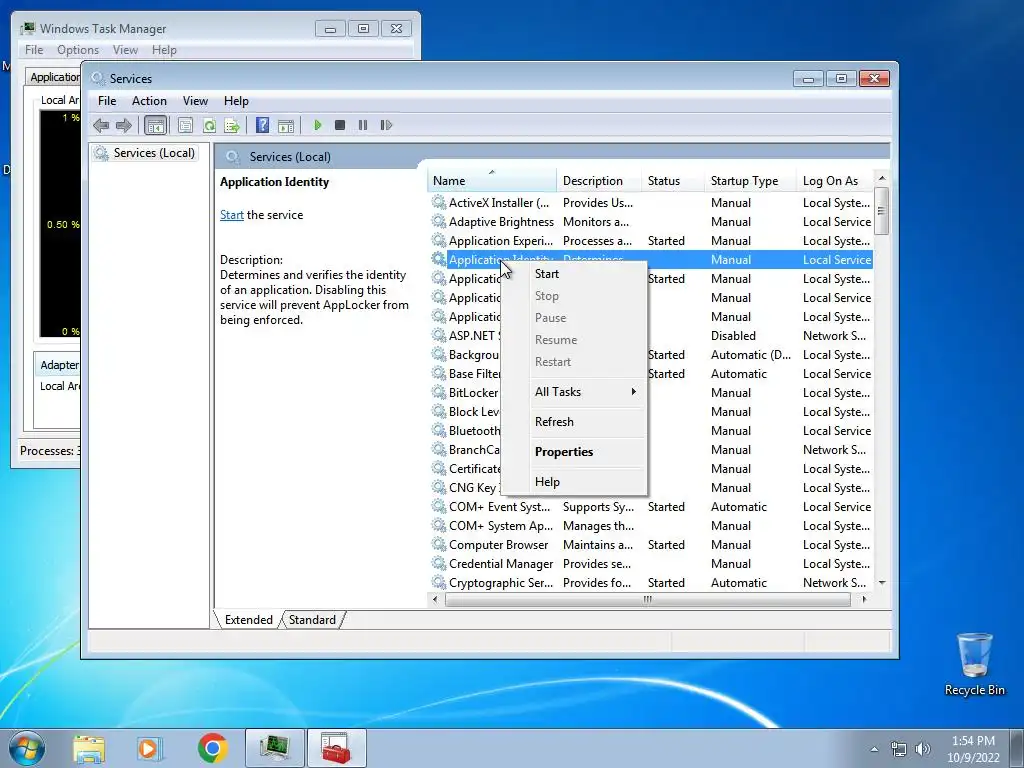The image size is (1024, 768).
Task: Click the volume speaker tray icon
Action: click(923, 749)
